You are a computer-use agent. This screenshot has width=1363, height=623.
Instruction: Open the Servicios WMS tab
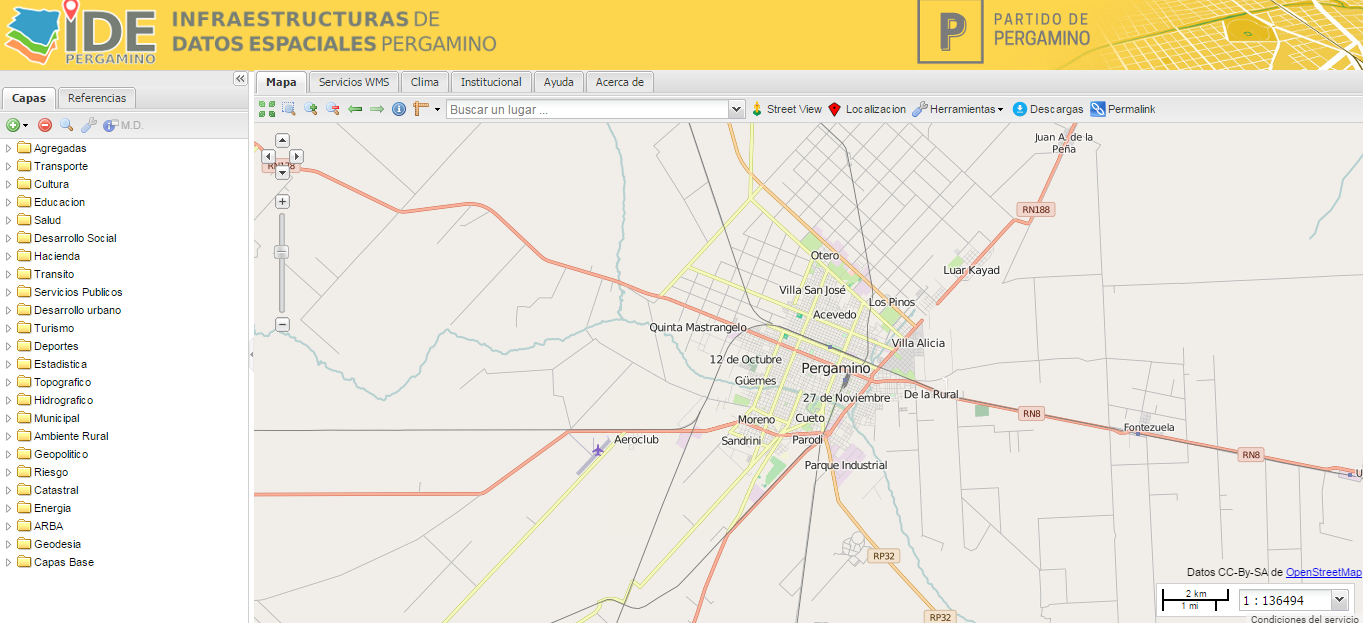coord(352,82)
